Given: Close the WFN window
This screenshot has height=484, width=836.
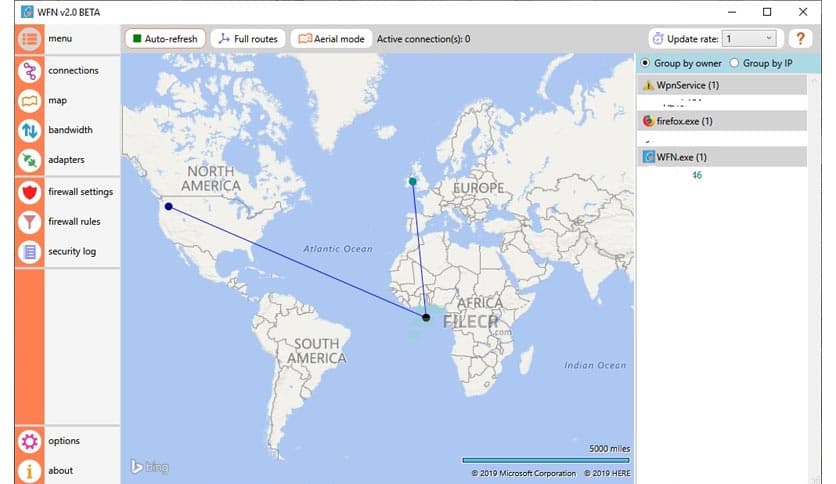Looking at the screenshot, I should [803, 12].
